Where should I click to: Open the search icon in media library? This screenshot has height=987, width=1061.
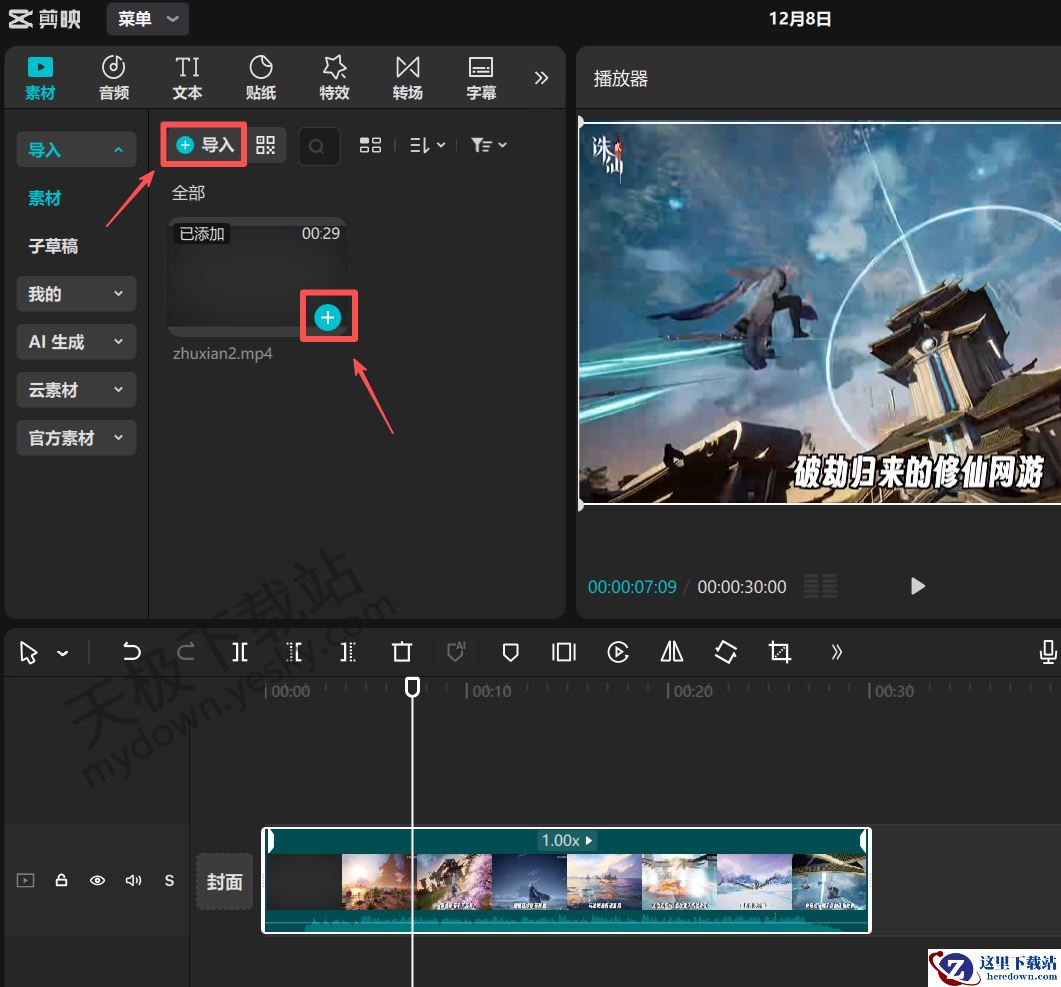318,146
